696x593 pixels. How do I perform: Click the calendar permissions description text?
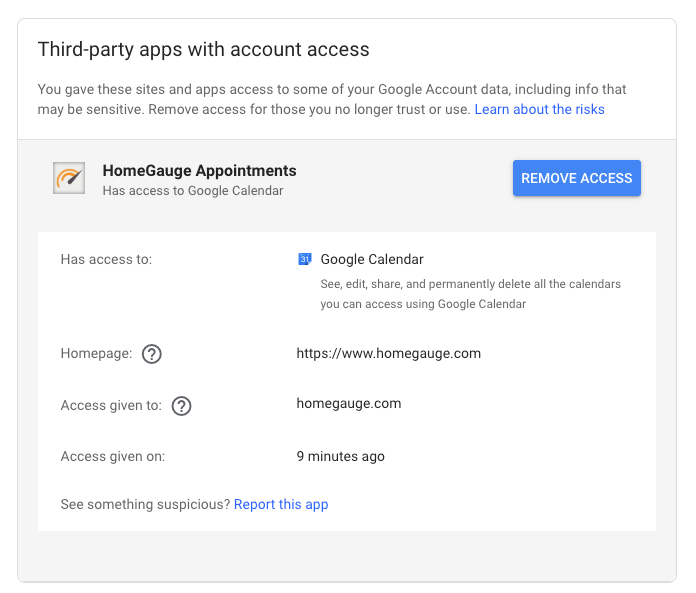point(470,294)
